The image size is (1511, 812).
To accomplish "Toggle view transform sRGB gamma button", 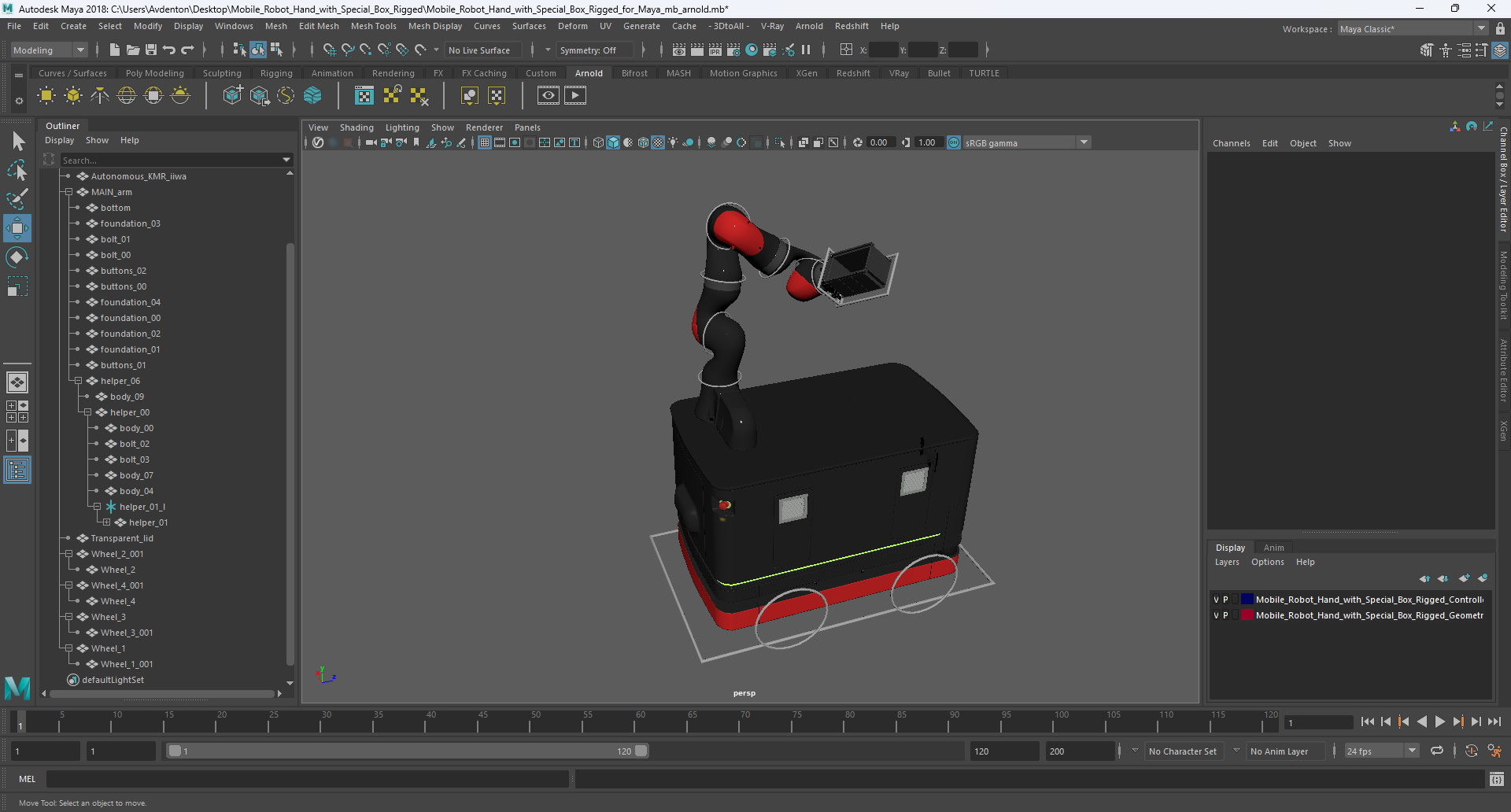I will [954, 142].
